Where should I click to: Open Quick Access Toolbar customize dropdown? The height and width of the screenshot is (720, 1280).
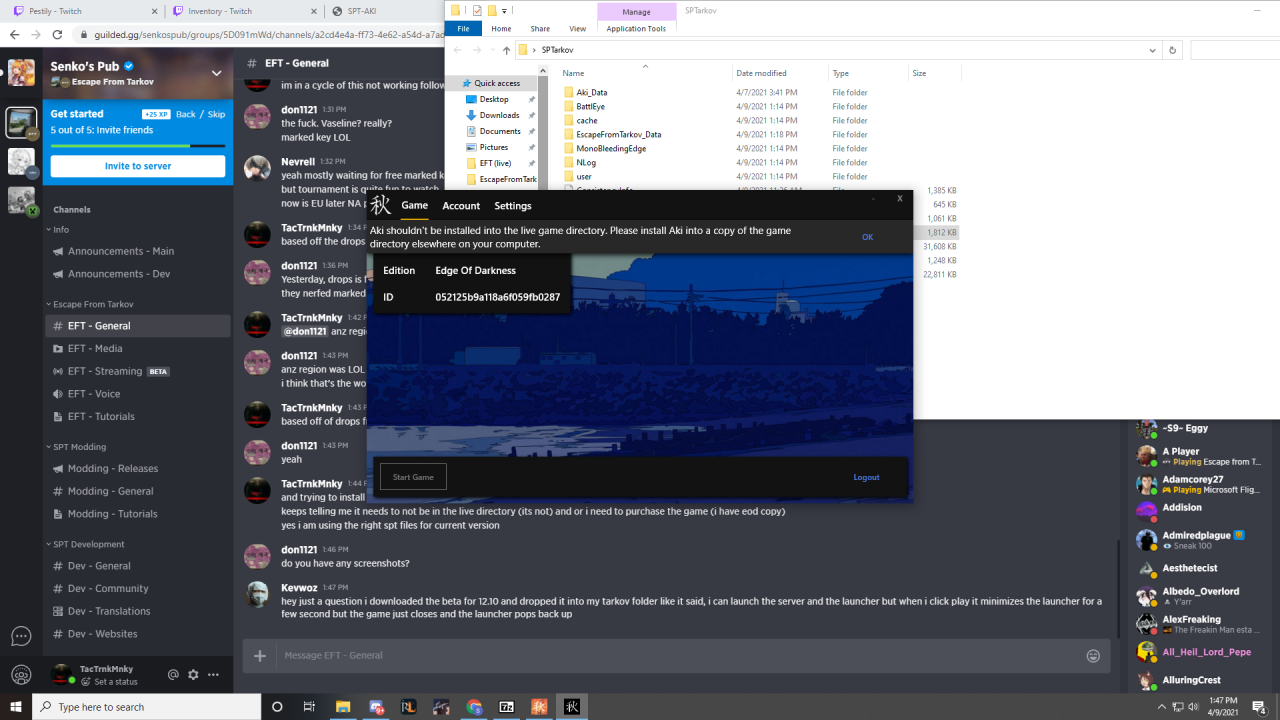tap(505, 11)
